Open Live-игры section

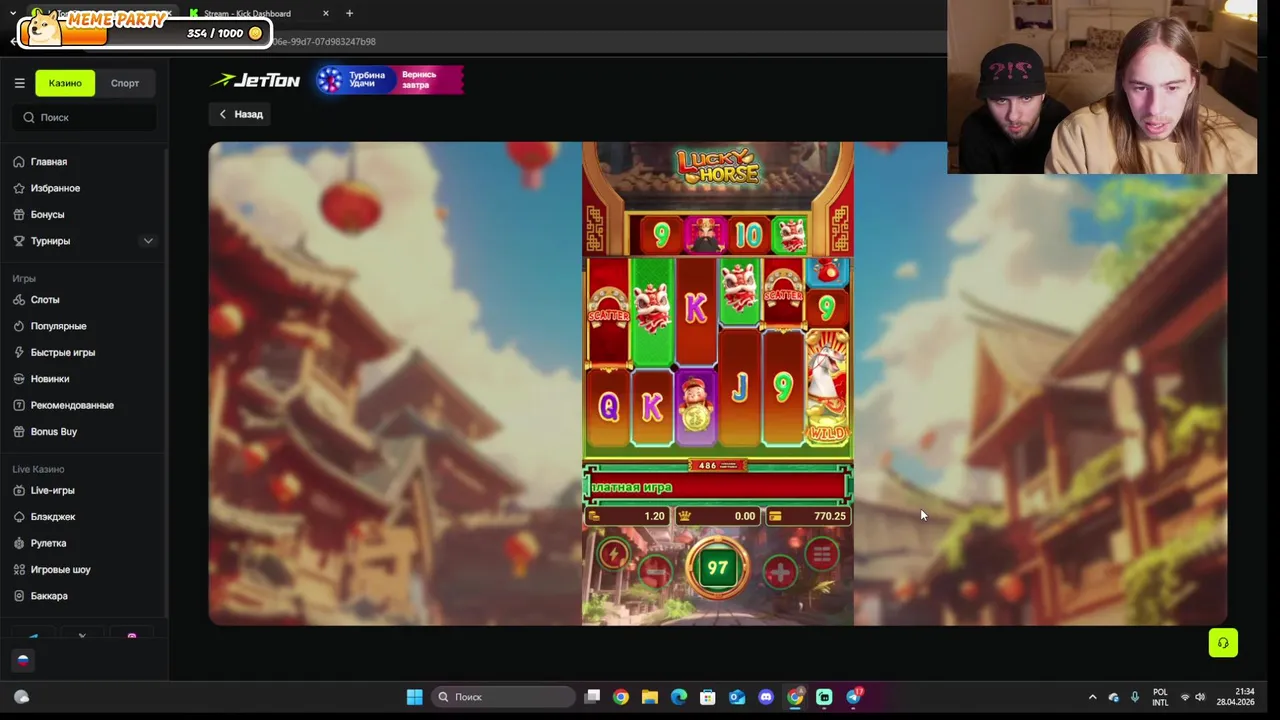tap(52, 491)
